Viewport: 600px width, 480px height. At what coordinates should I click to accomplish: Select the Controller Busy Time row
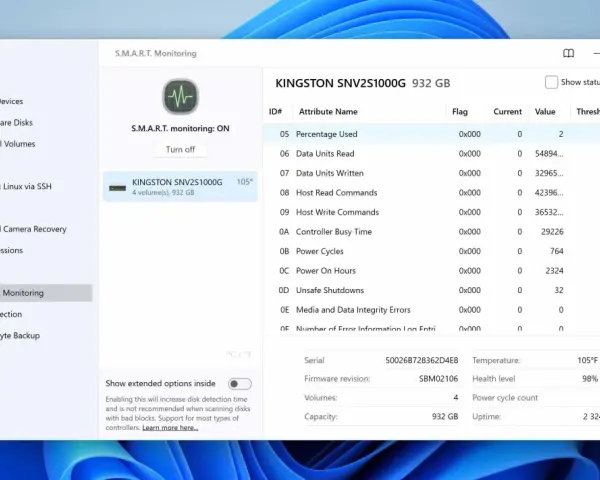coord(431,232)
